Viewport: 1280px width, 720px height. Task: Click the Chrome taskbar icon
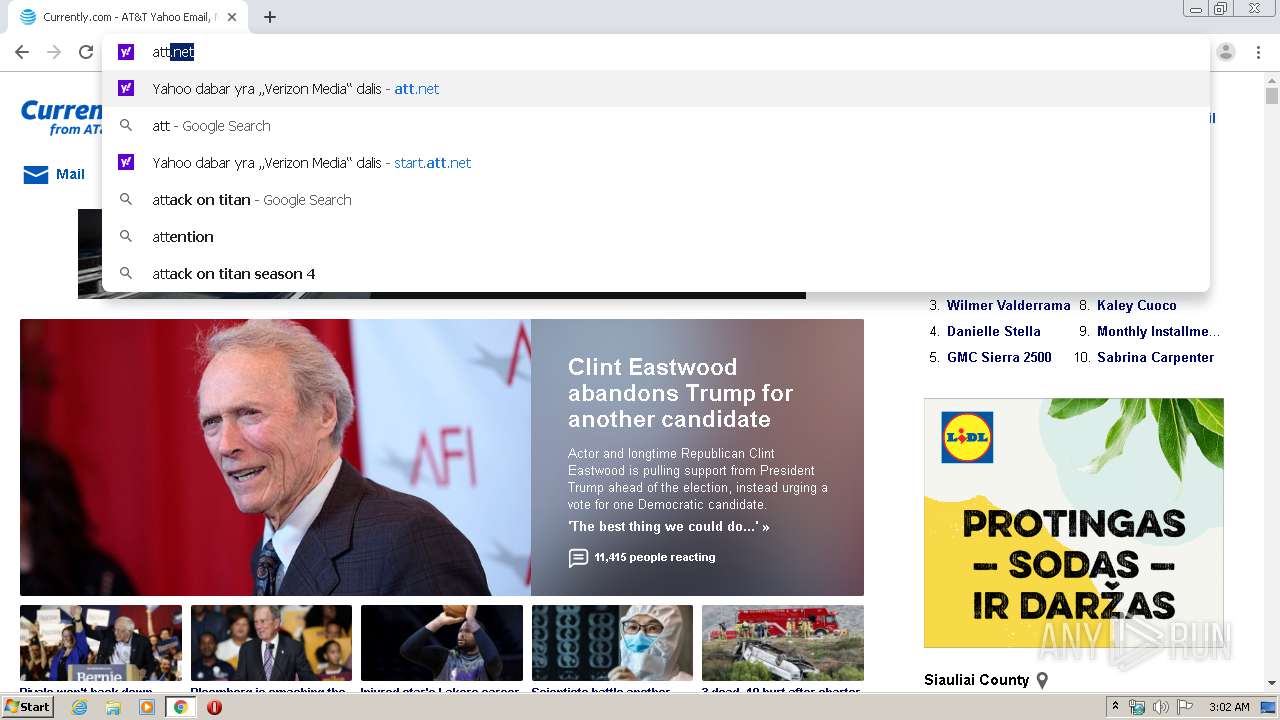(x=181, y=707)
